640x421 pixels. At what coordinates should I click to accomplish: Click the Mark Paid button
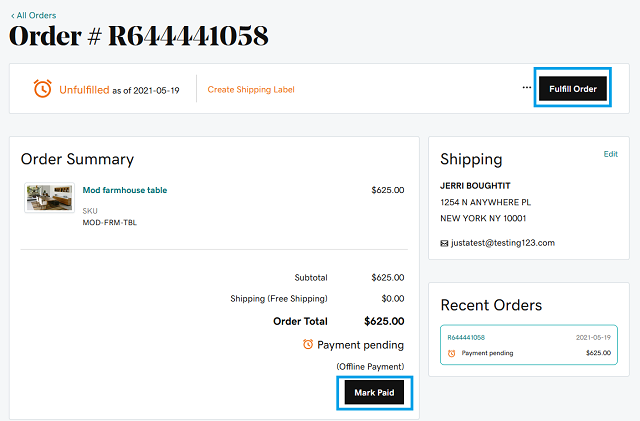374,392
